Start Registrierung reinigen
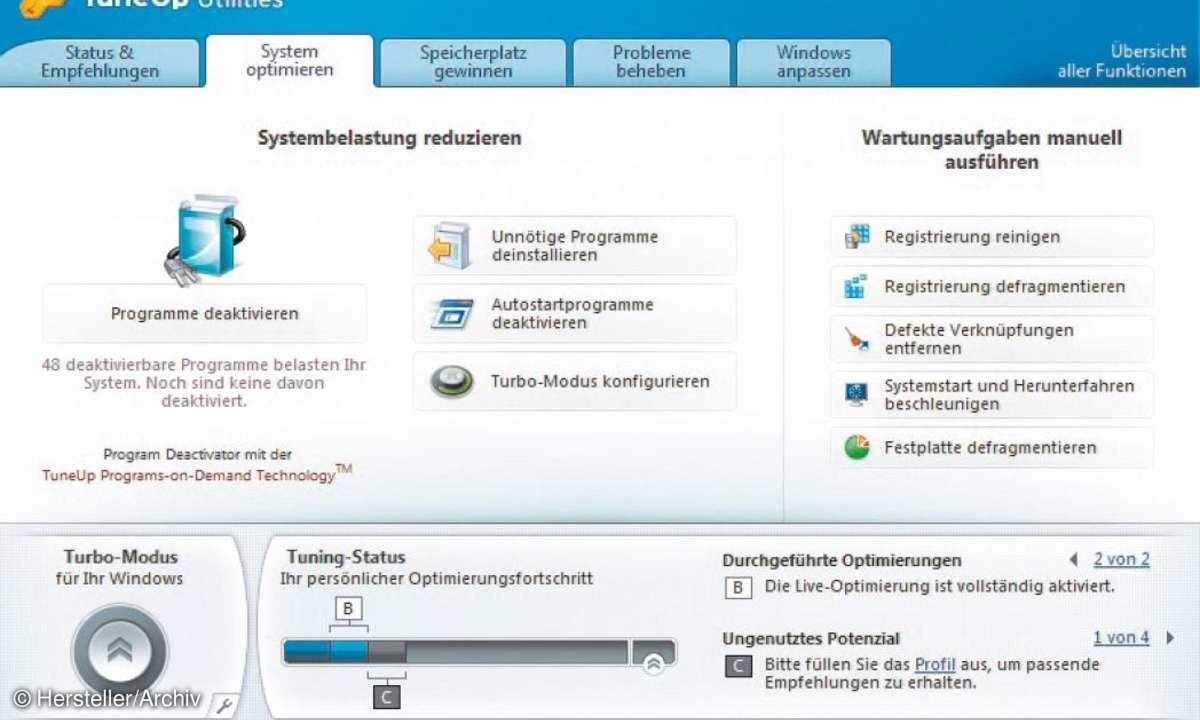 992,237
